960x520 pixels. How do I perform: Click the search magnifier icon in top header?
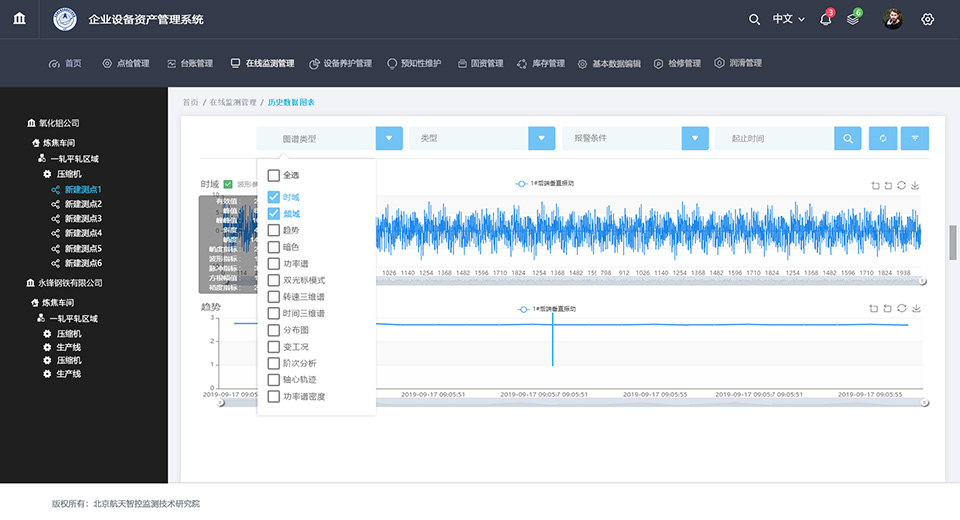[755, 19]
